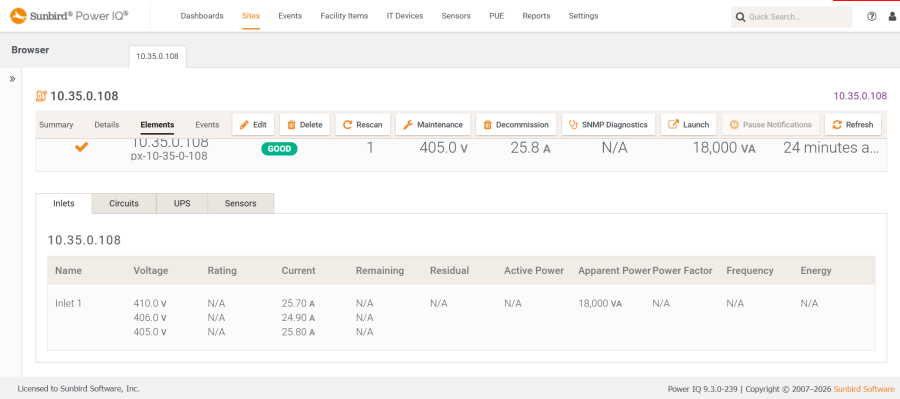Open the help question mark icon
900x399 pixels.
pyautogui.click(x=872, y=17)
